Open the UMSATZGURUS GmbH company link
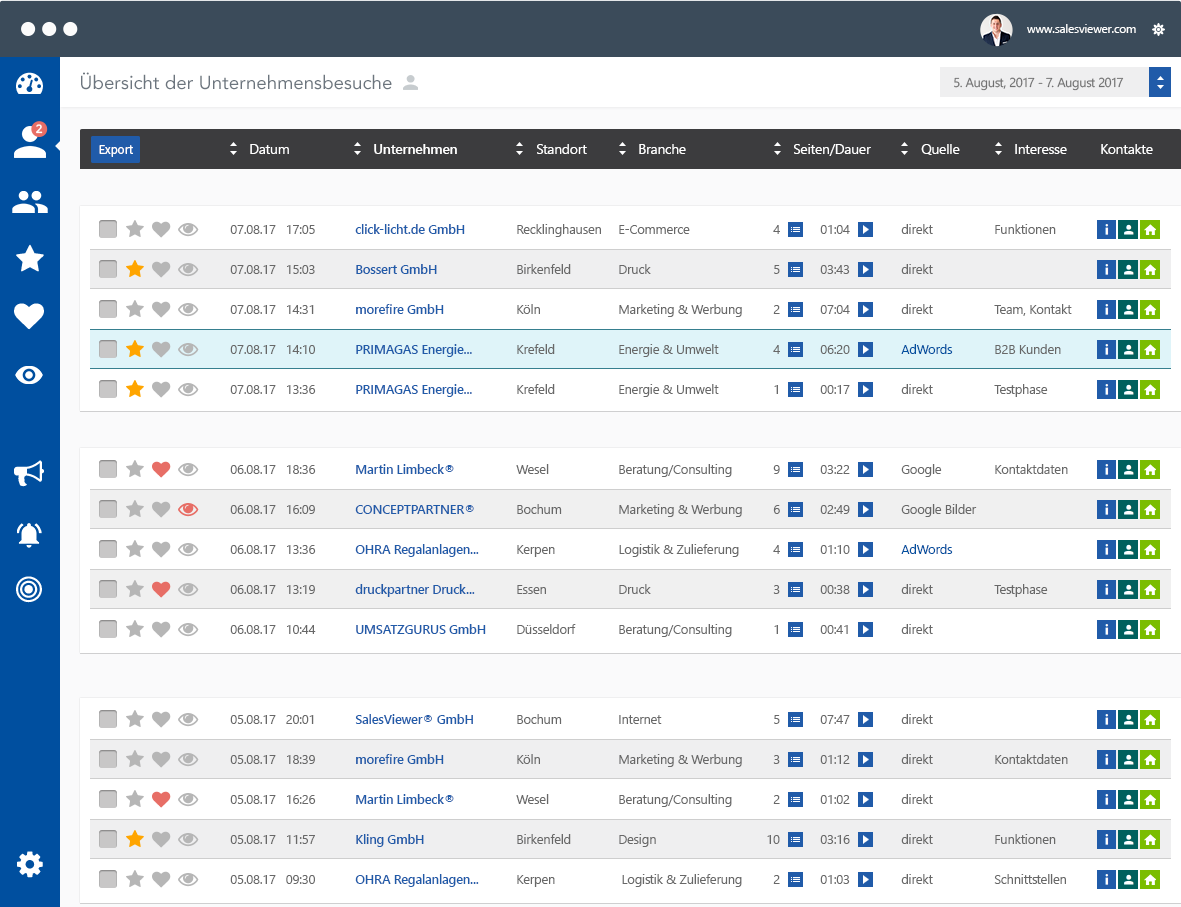1181x907 pixels. pos(420,630)
